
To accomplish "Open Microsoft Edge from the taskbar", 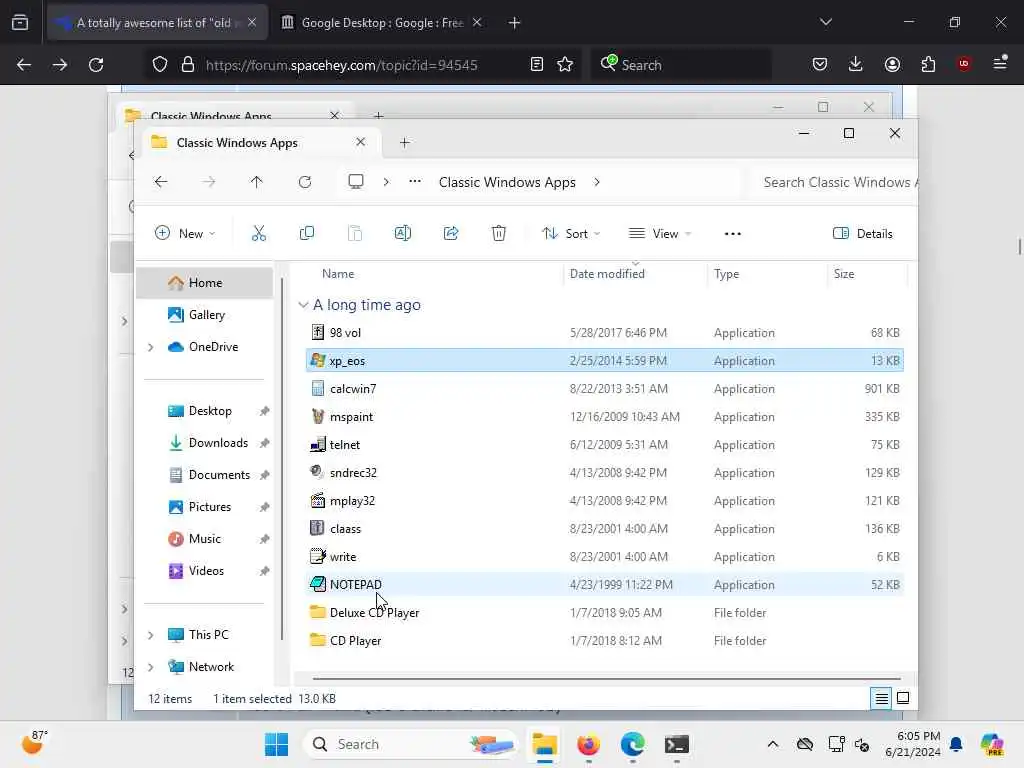I will (x=632, y=744).
